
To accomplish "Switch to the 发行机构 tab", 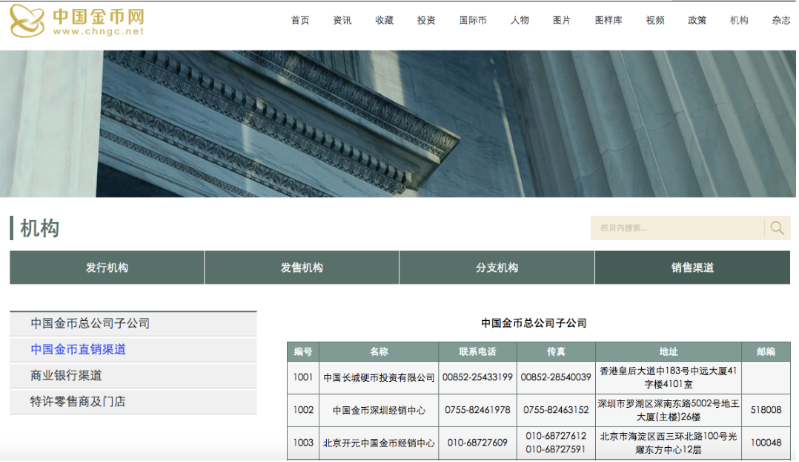I will click(x=107, y=268).
